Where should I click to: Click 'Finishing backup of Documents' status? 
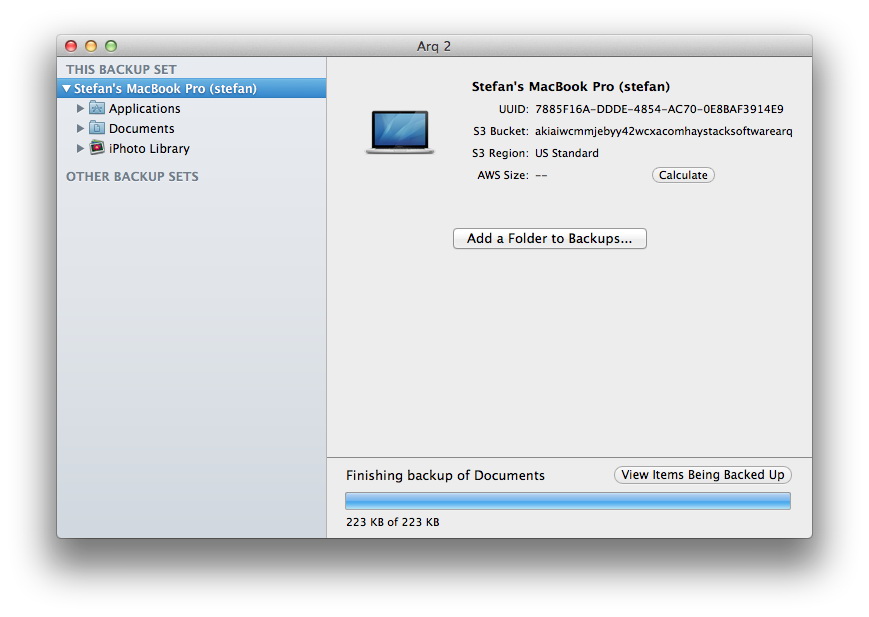point(445,475)
